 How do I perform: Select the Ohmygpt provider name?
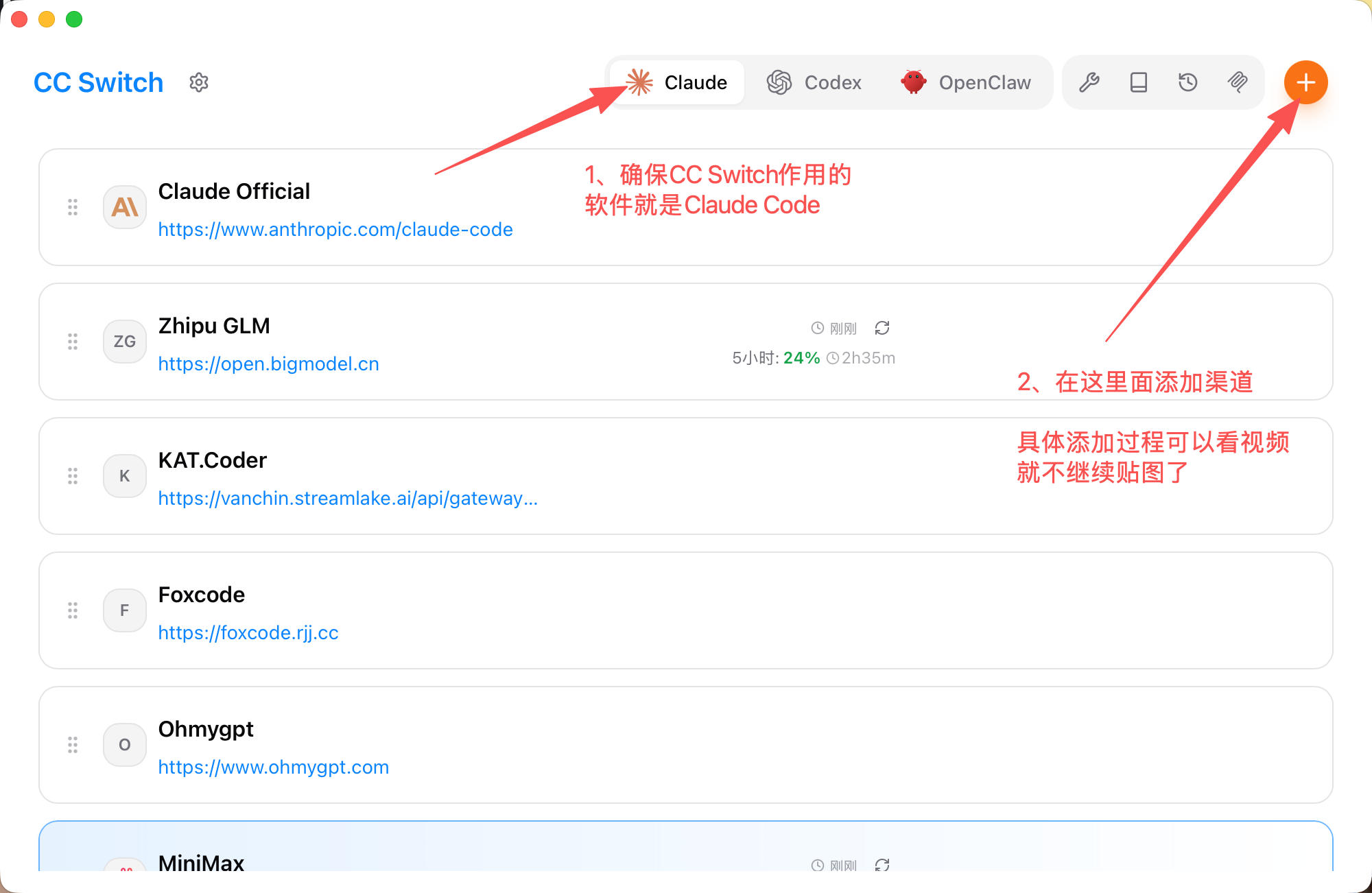point(206,729)
